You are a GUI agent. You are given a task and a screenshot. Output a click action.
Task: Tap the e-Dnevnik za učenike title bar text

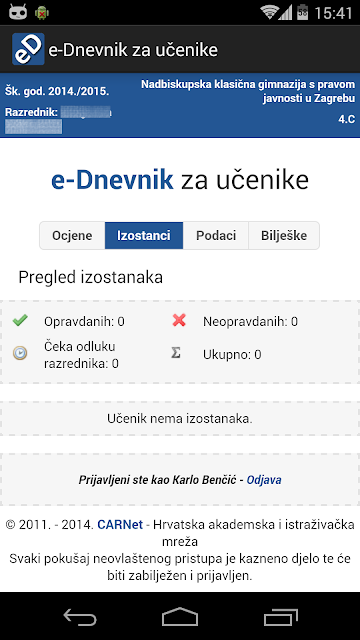(x=133, y=50)
